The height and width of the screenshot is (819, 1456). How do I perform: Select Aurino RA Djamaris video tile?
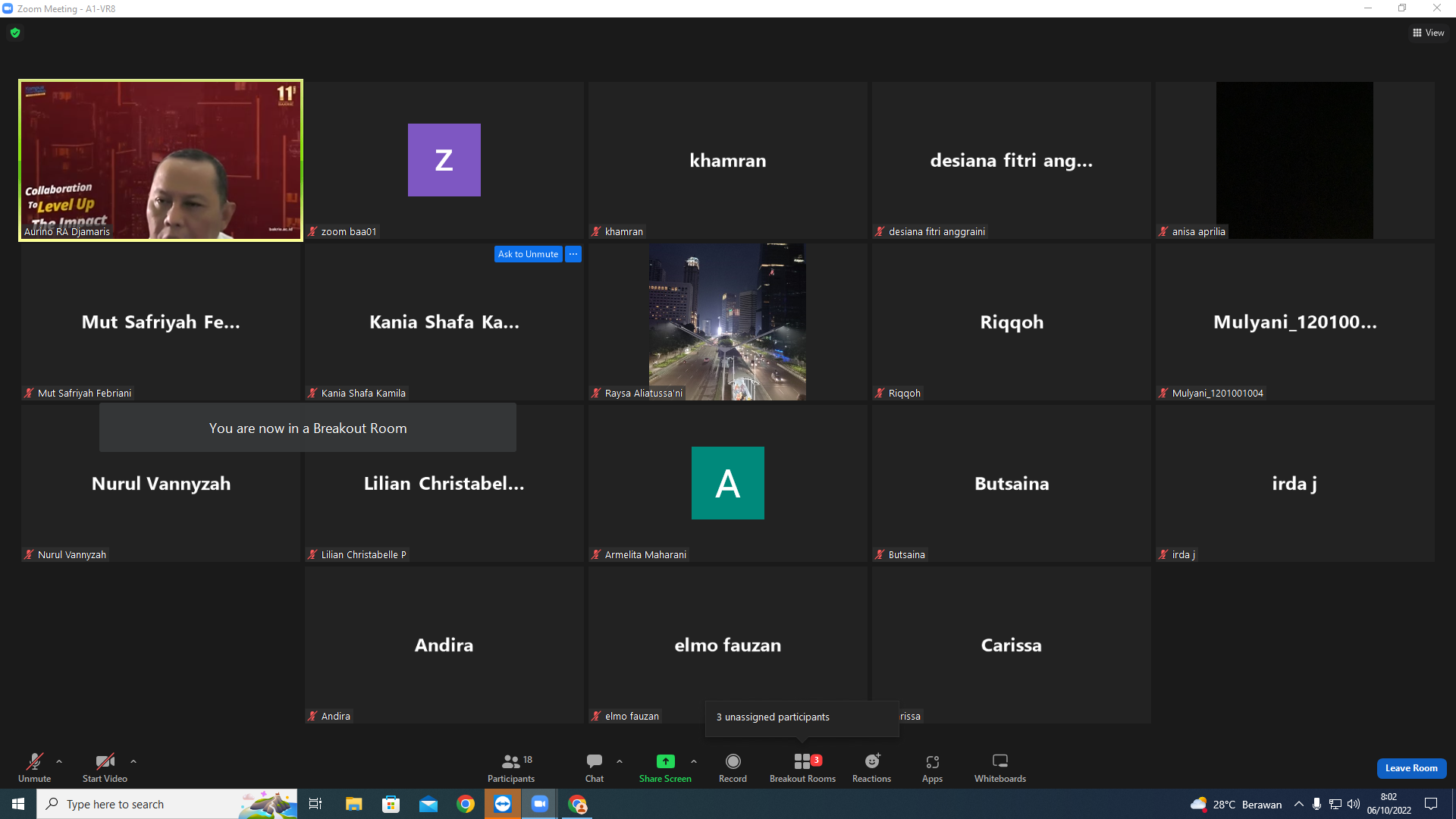161,160
